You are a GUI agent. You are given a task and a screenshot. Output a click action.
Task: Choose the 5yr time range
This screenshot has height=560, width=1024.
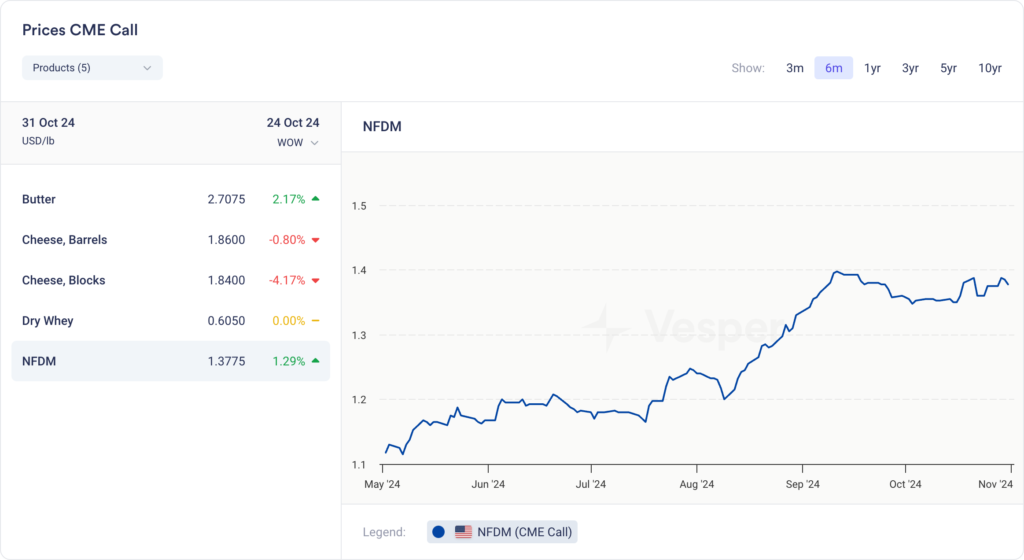948,68
